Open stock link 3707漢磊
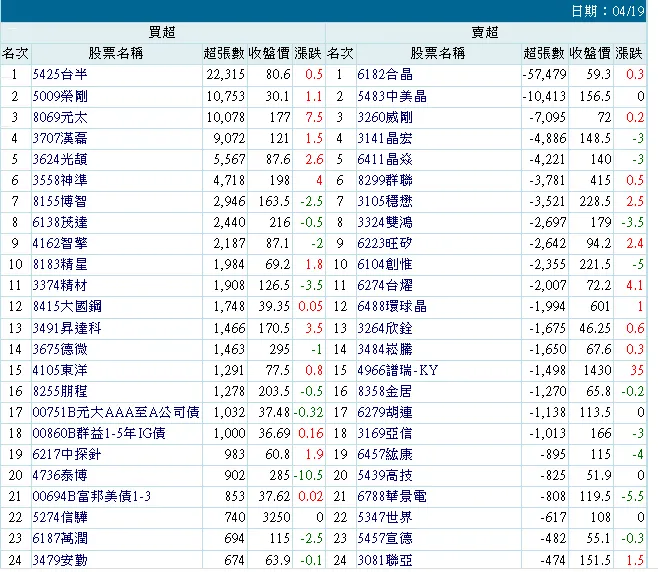 pos(60,138)
